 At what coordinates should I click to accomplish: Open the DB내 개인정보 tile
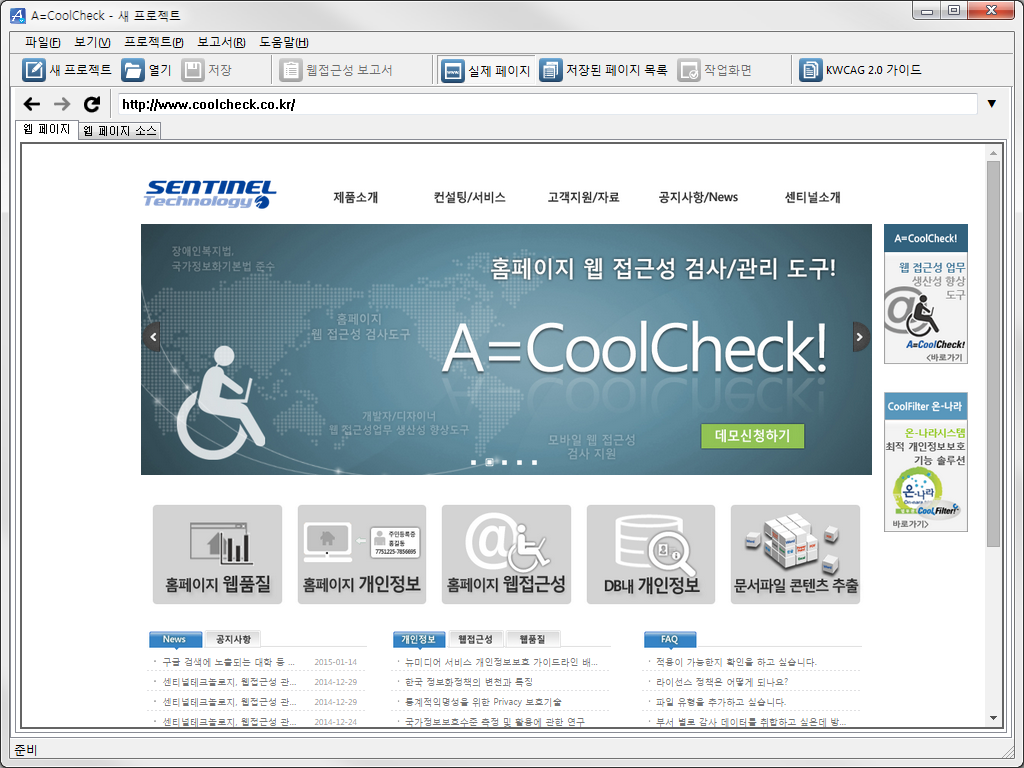651,554
